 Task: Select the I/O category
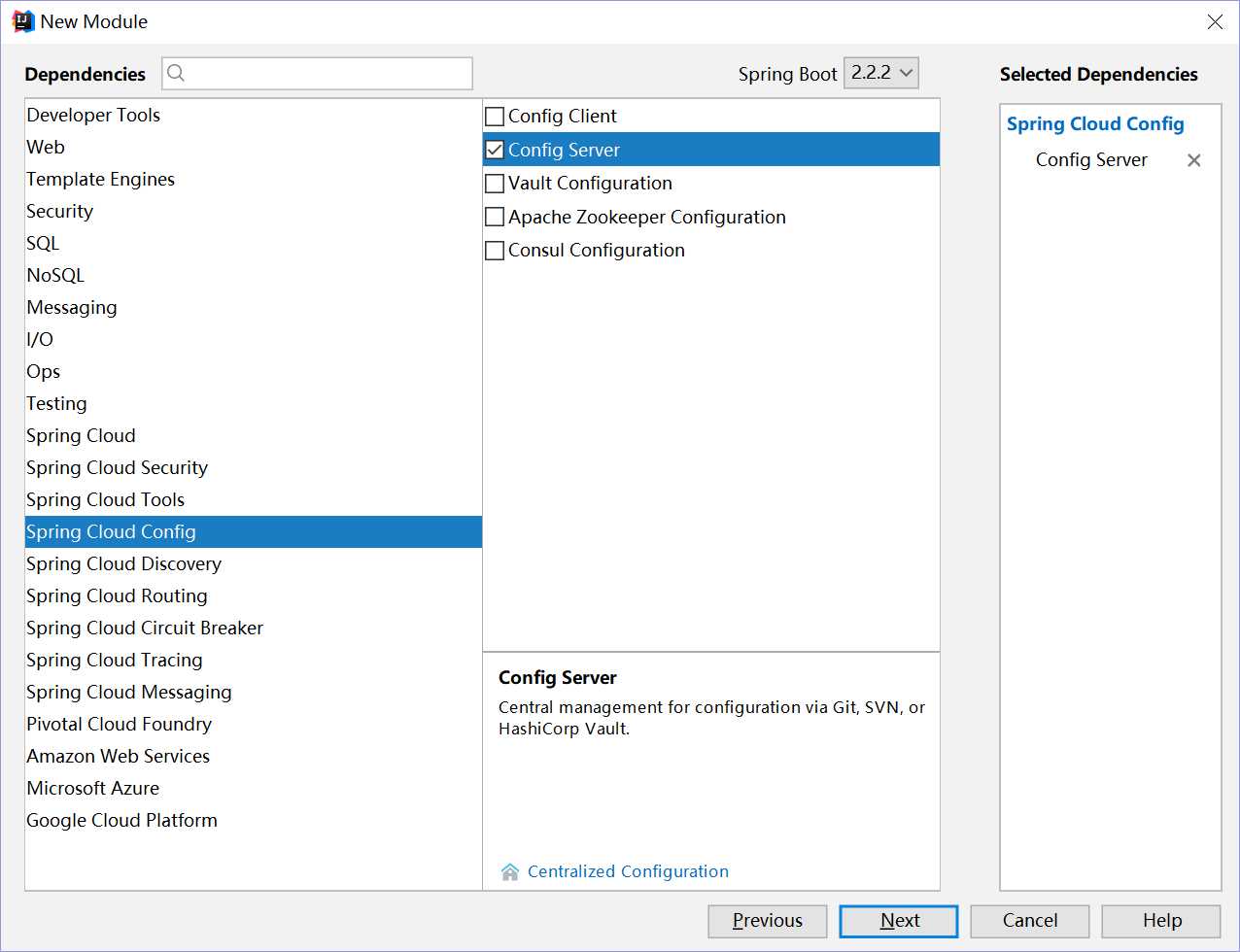[x=254, y=339]
